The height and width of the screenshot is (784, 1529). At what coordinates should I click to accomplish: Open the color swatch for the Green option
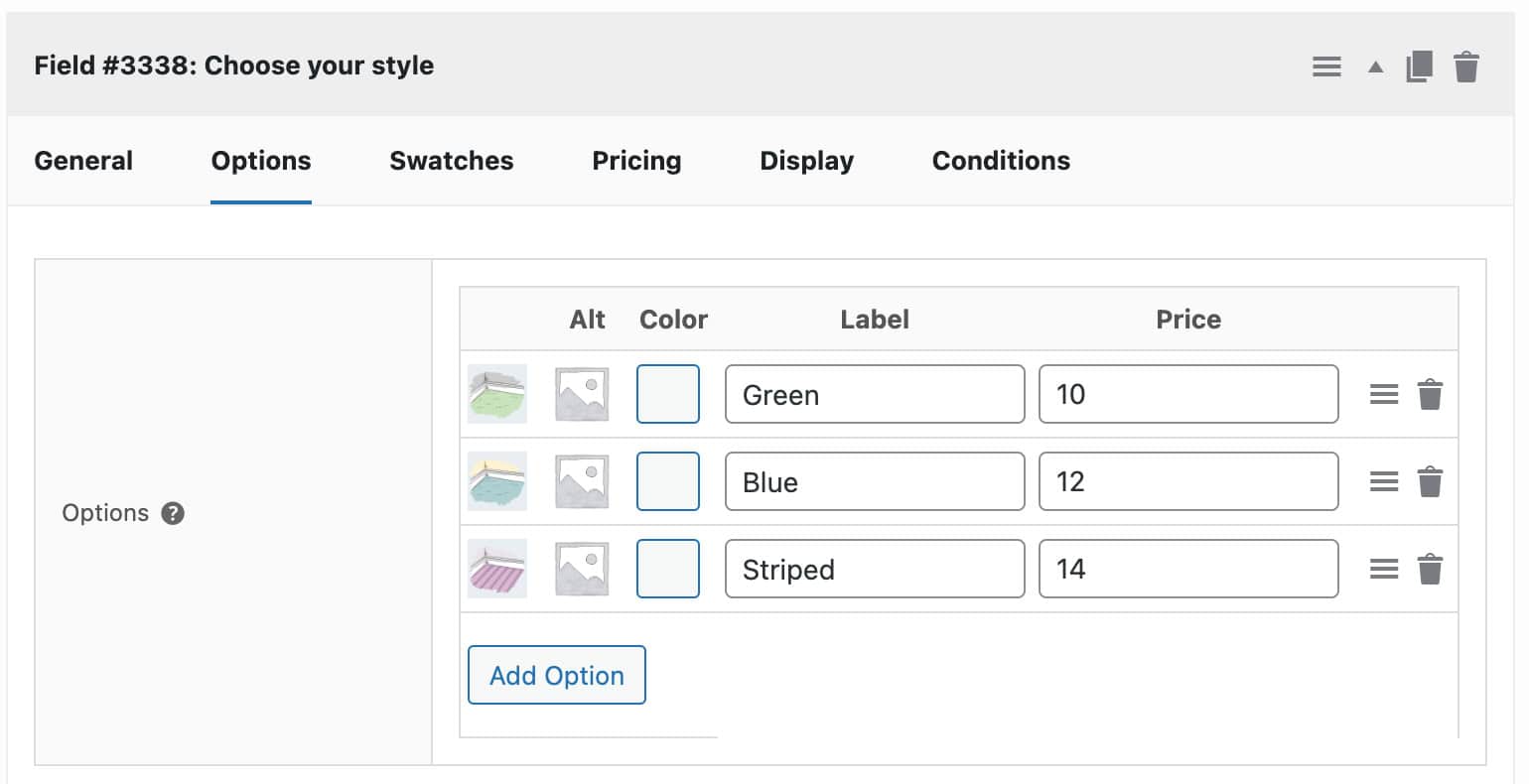pos(667,394)
